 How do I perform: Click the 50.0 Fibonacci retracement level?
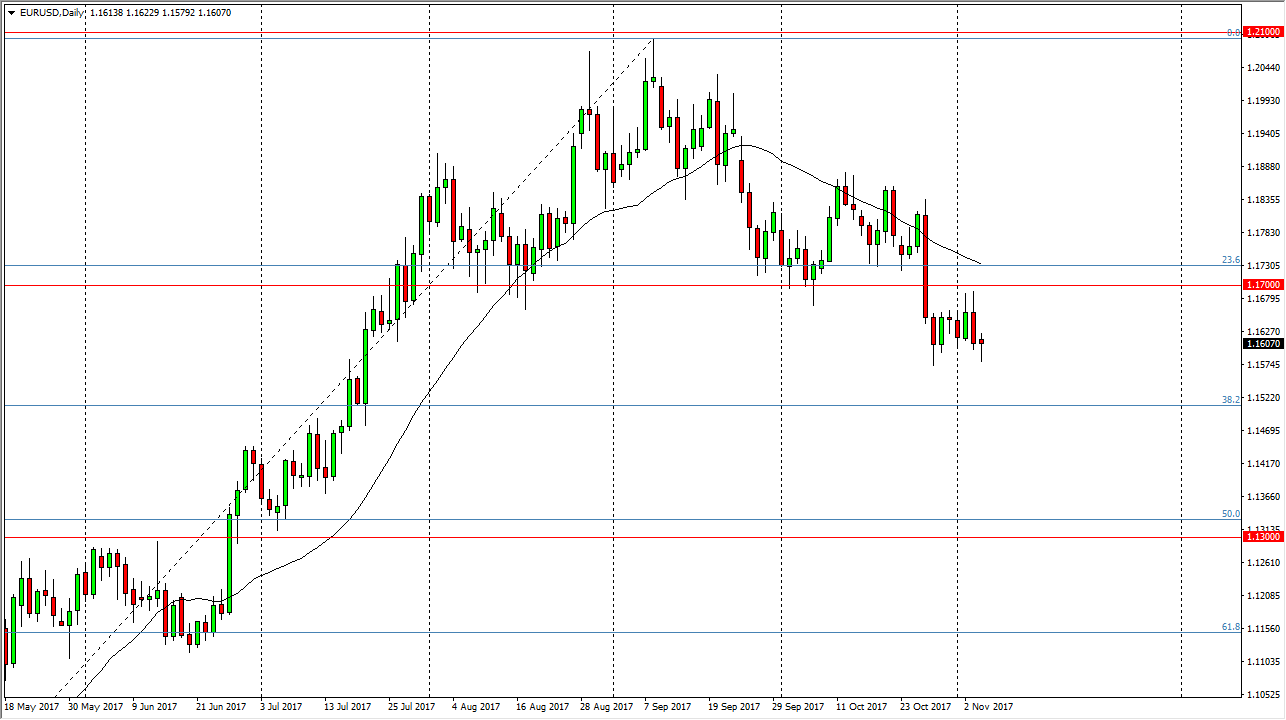(x=1231, y=513)
